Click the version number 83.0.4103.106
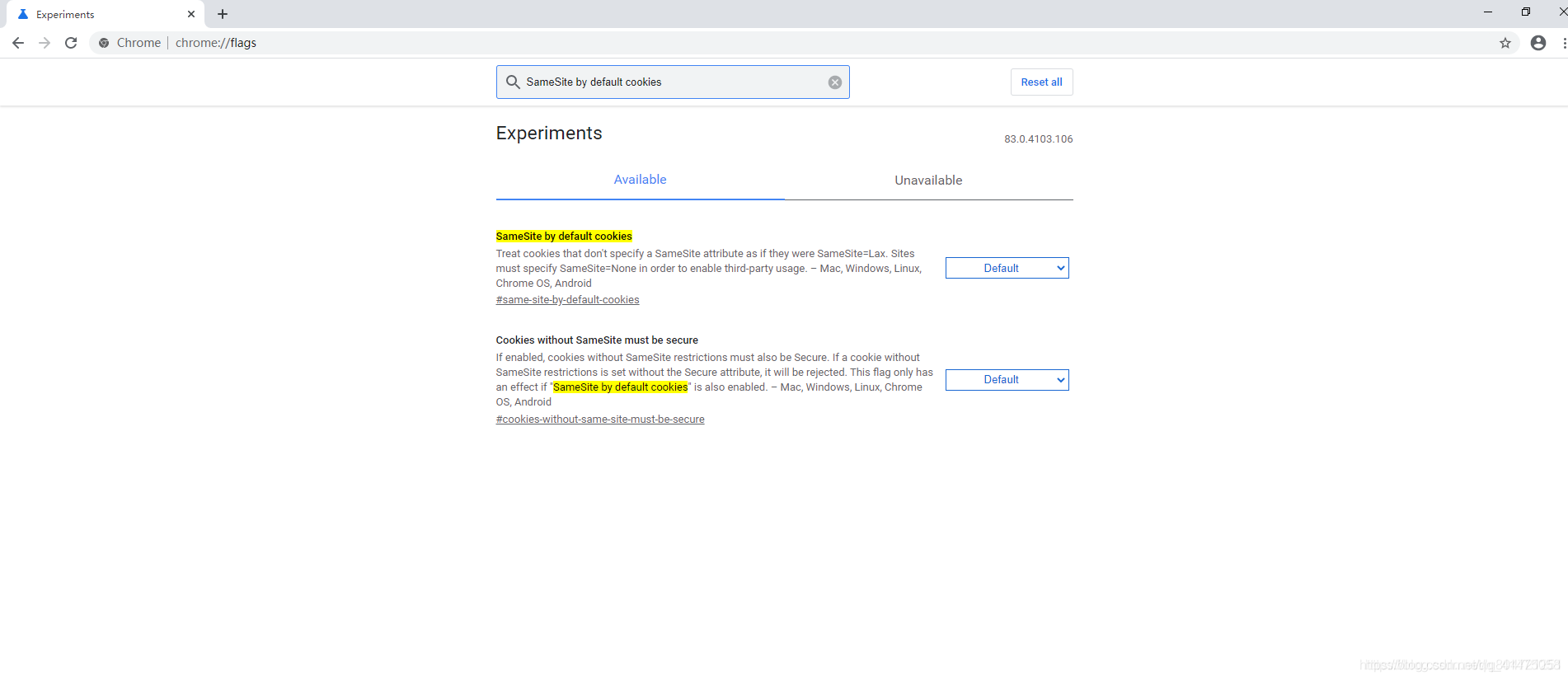Screen dimensions: 1568x680 1038,139
